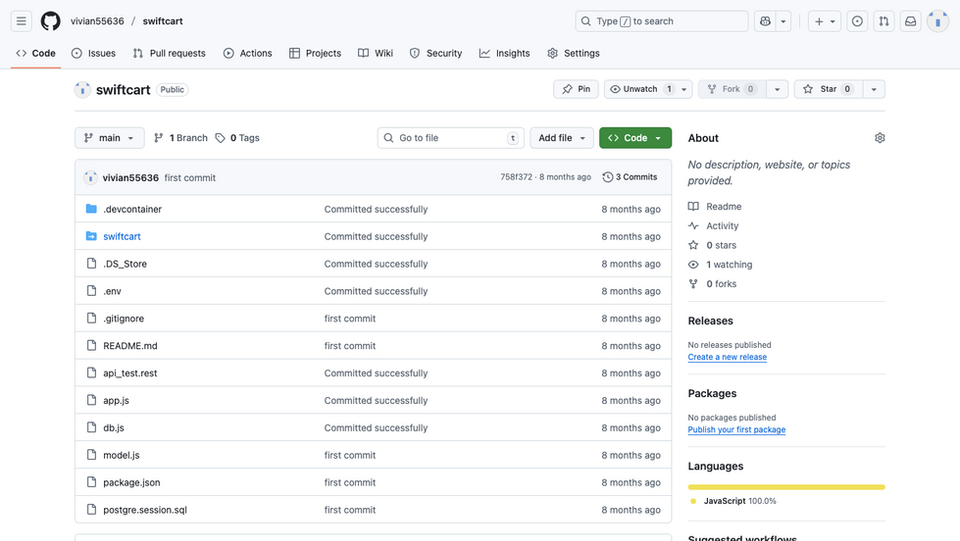
Task: Expand the Copilot dropdown arrow in header
Action: (783, 21)
